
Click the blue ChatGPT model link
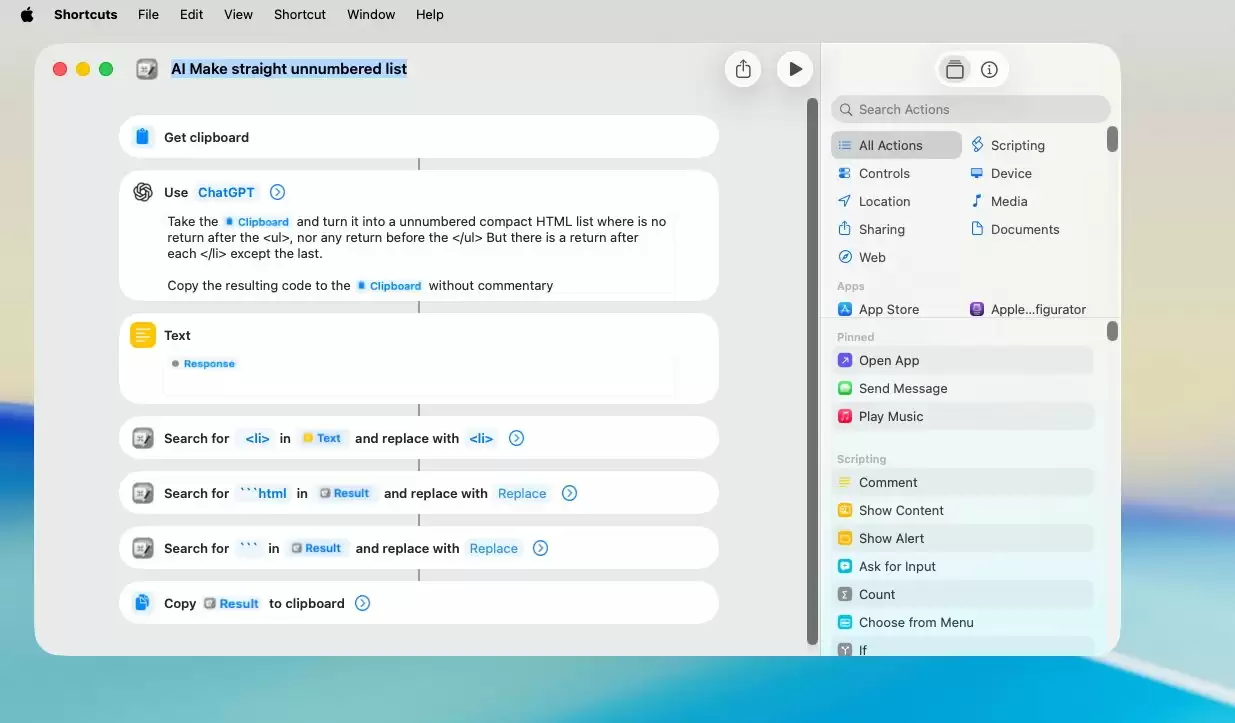point(224,192)
